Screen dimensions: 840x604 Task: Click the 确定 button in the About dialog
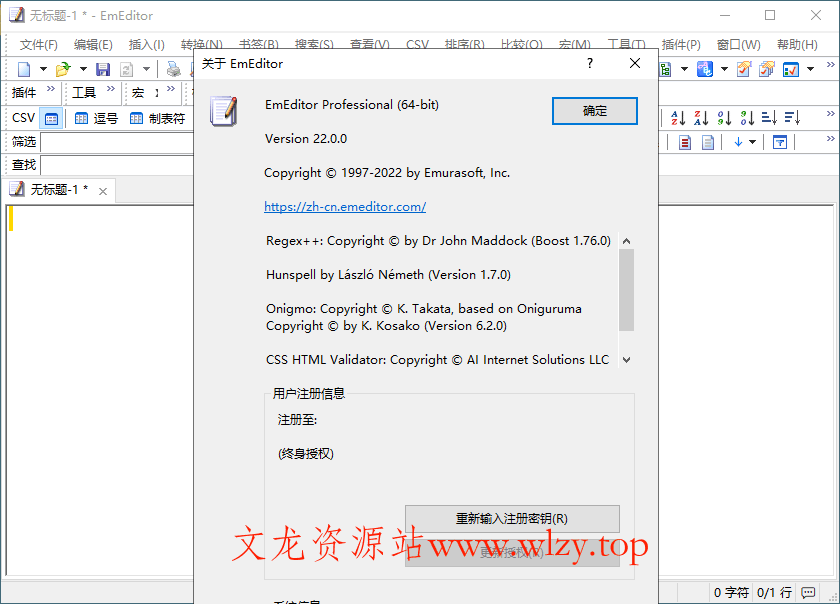(x=594, y=111)
